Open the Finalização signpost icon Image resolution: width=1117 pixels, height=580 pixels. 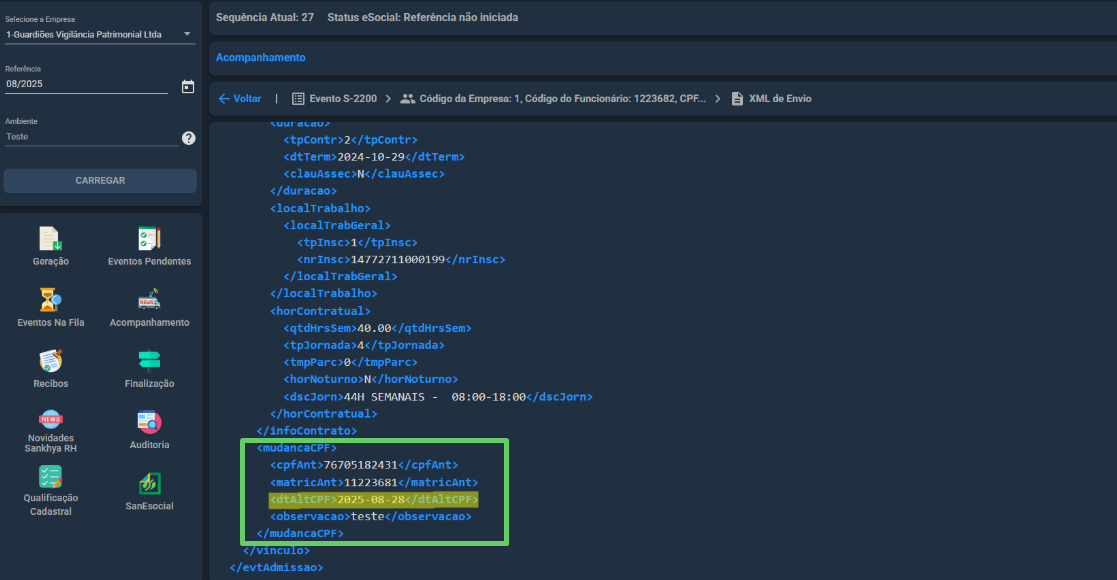149,361
